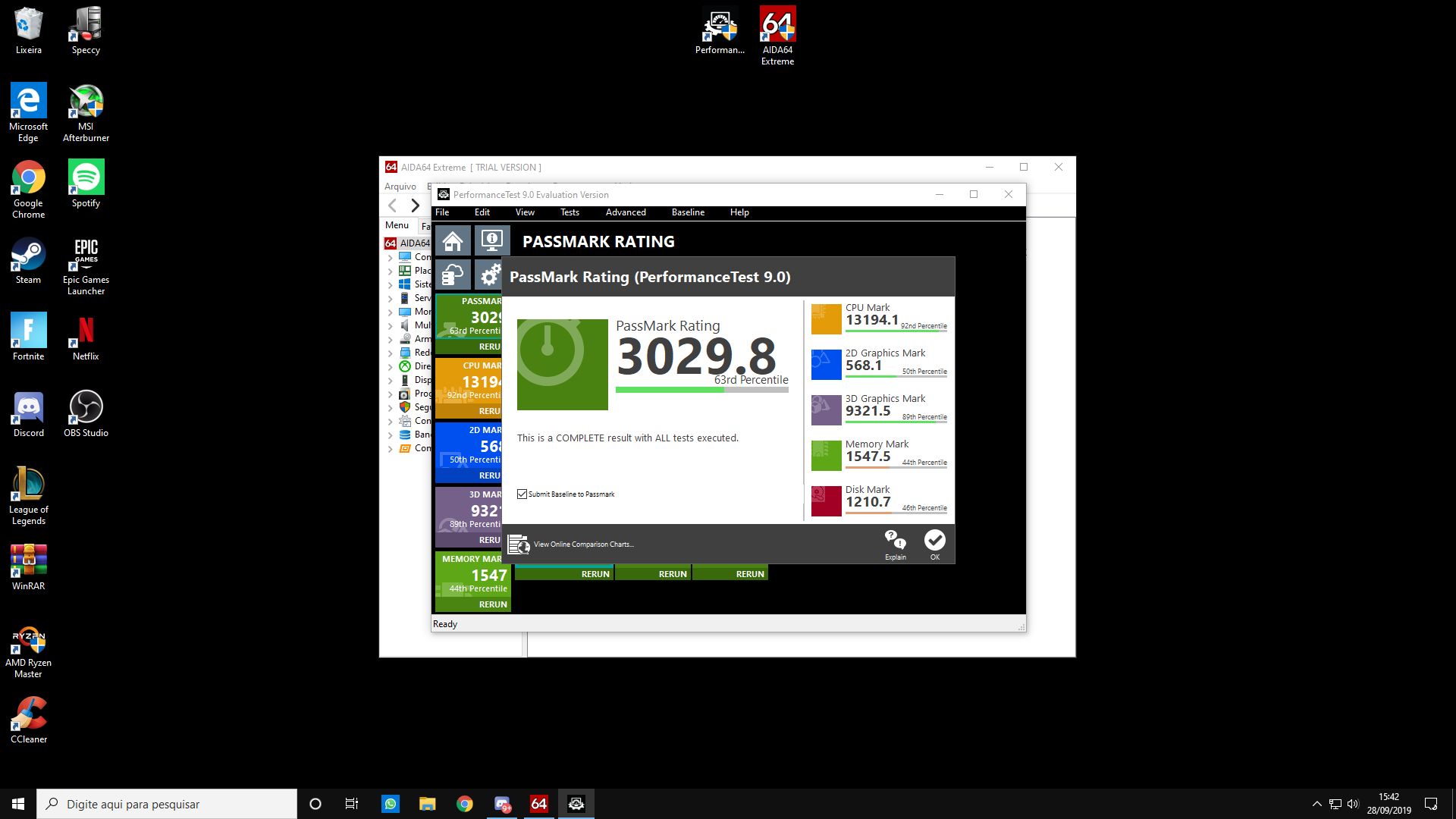This screenshot has height=819, width=1456.
Task: Expand the 'Serv' tree node in AIDA64
Action: (x=390, y=298)
